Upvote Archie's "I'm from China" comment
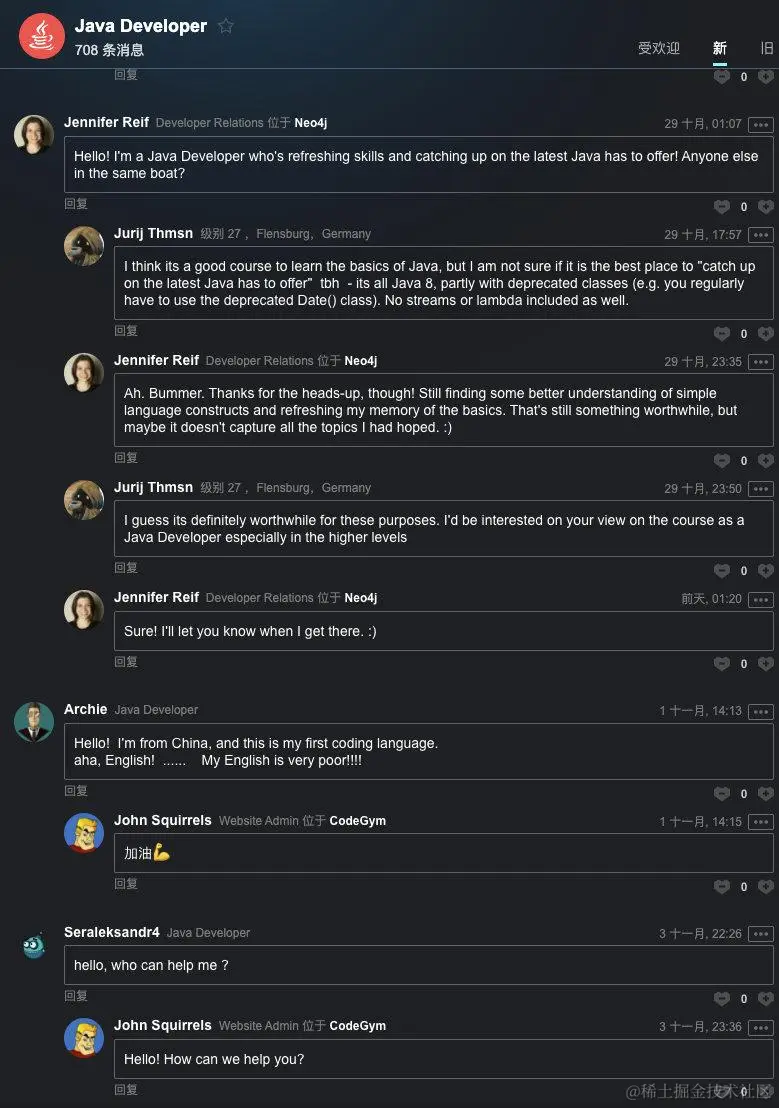 click(x=722, y=794)
